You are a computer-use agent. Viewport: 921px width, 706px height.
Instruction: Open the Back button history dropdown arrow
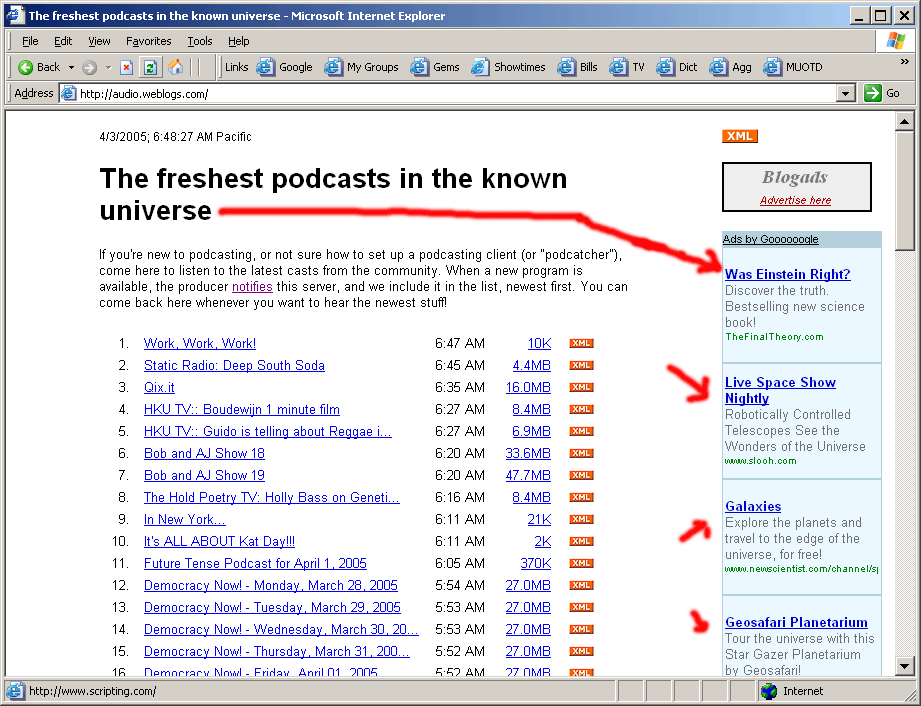(71, 67)
